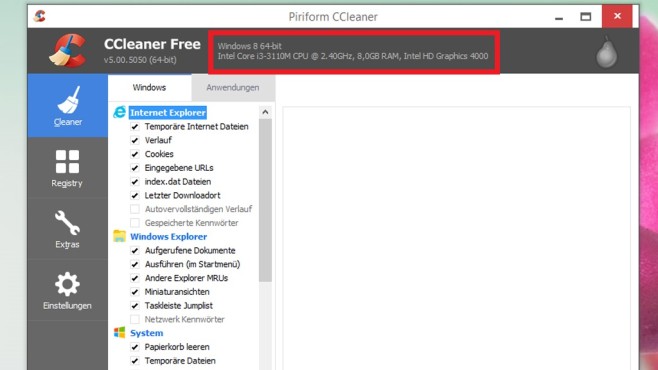Uncheck index.dat Dateien checkbox
The height and width of the screenshot is (370, 658).
pyautogui.click(x=135, y=182)
